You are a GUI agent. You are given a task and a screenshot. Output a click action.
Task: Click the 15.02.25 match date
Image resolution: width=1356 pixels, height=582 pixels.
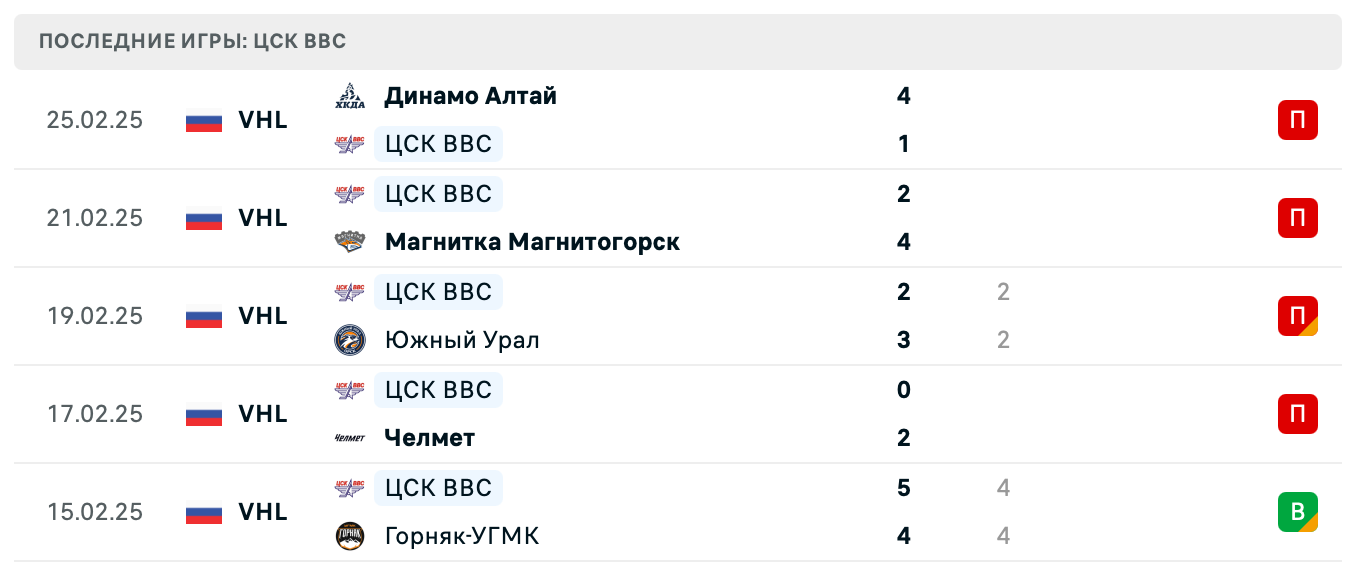[95, 512]
